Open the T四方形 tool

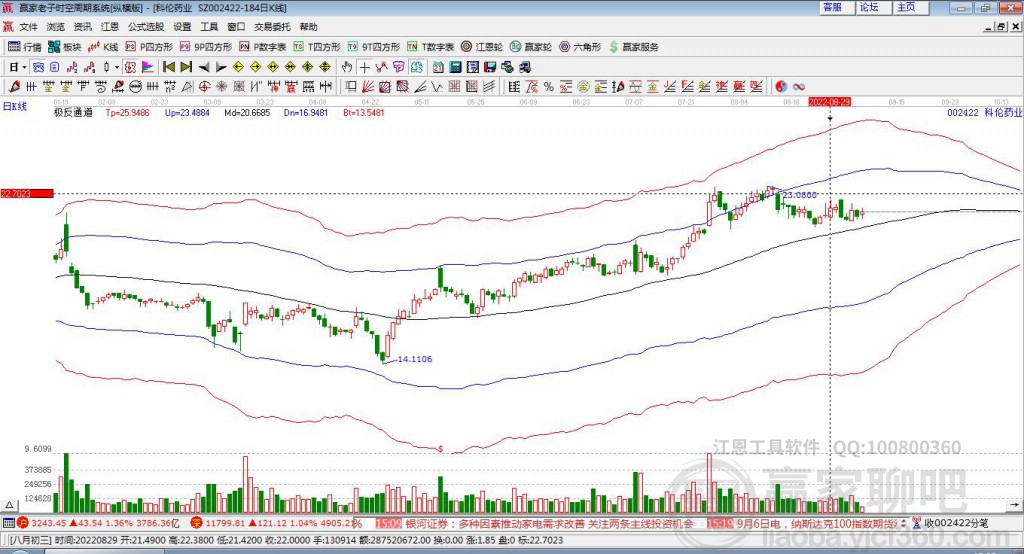[317, 47]
